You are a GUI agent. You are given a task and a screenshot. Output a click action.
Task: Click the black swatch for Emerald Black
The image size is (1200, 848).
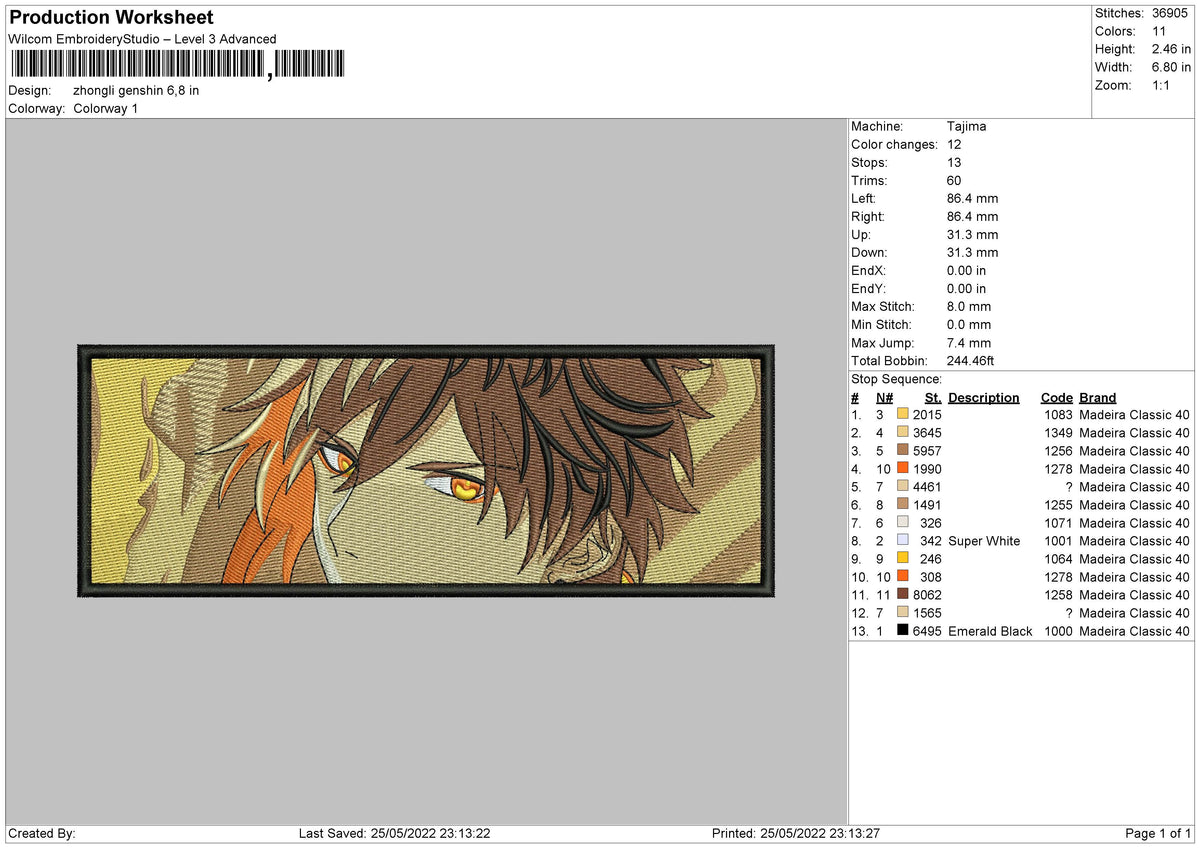(903, 631)
